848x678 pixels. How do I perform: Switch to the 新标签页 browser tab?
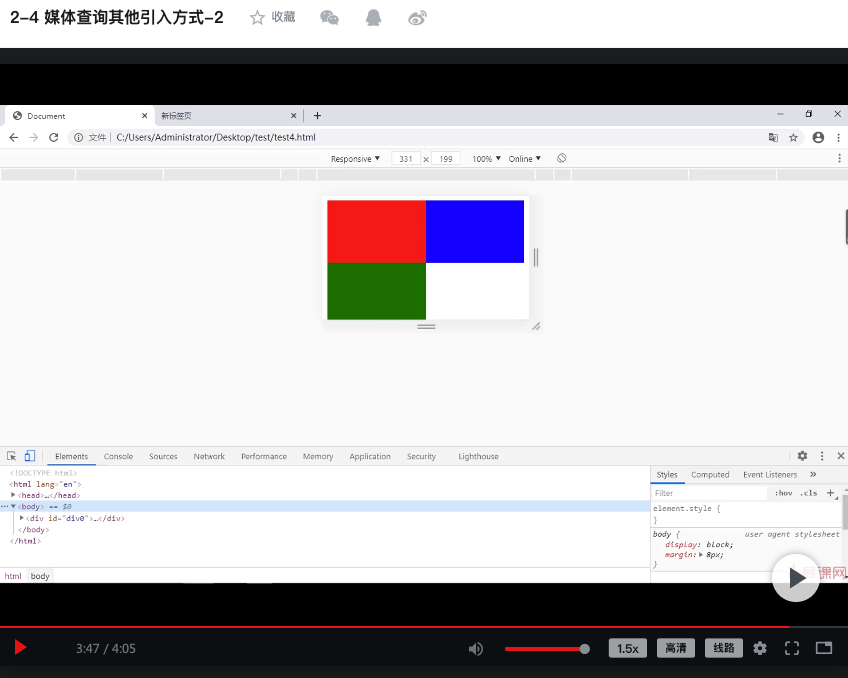click(x=229, y=116)
